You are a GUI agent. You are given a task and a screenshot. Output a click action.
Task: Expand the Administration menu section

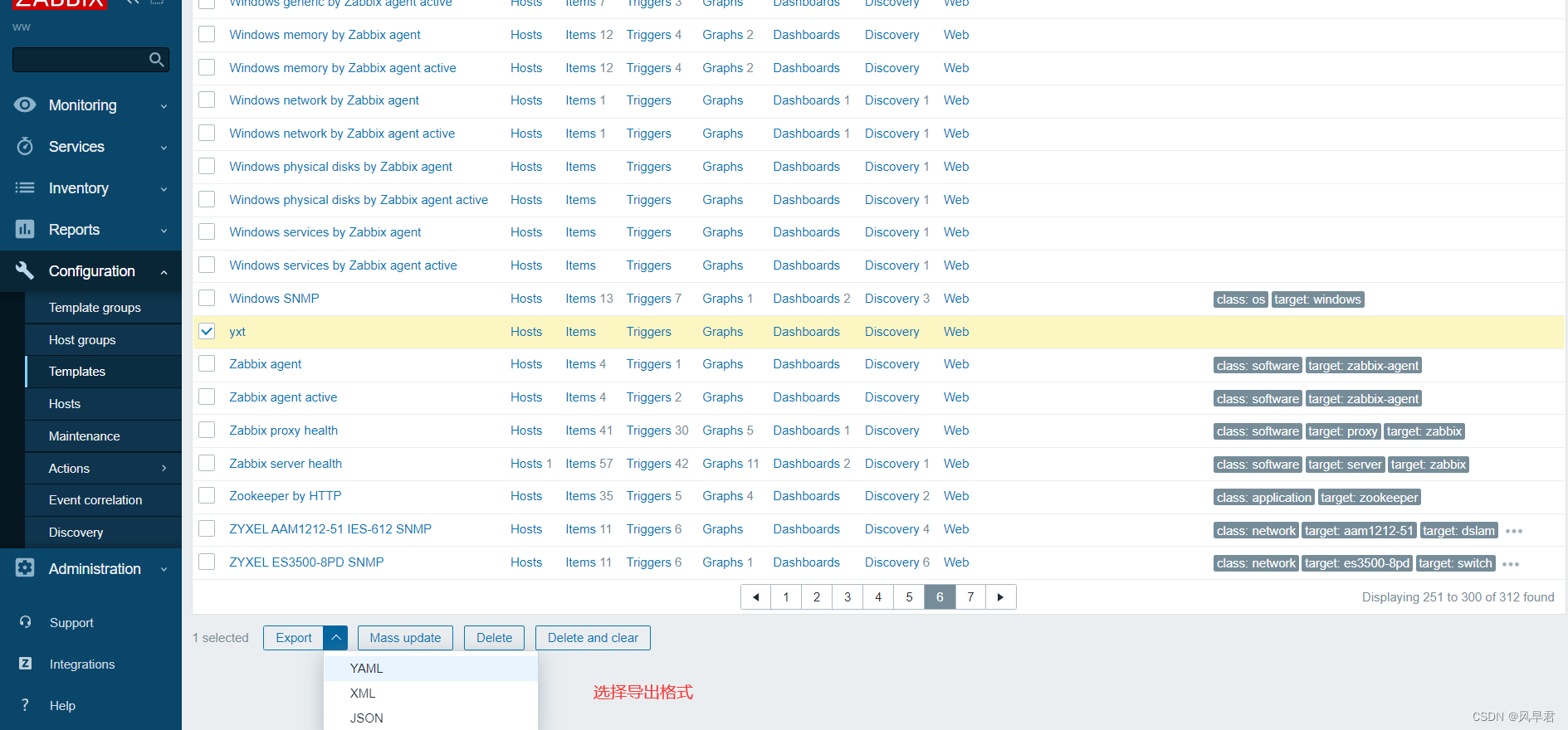(x=164, y=569)
